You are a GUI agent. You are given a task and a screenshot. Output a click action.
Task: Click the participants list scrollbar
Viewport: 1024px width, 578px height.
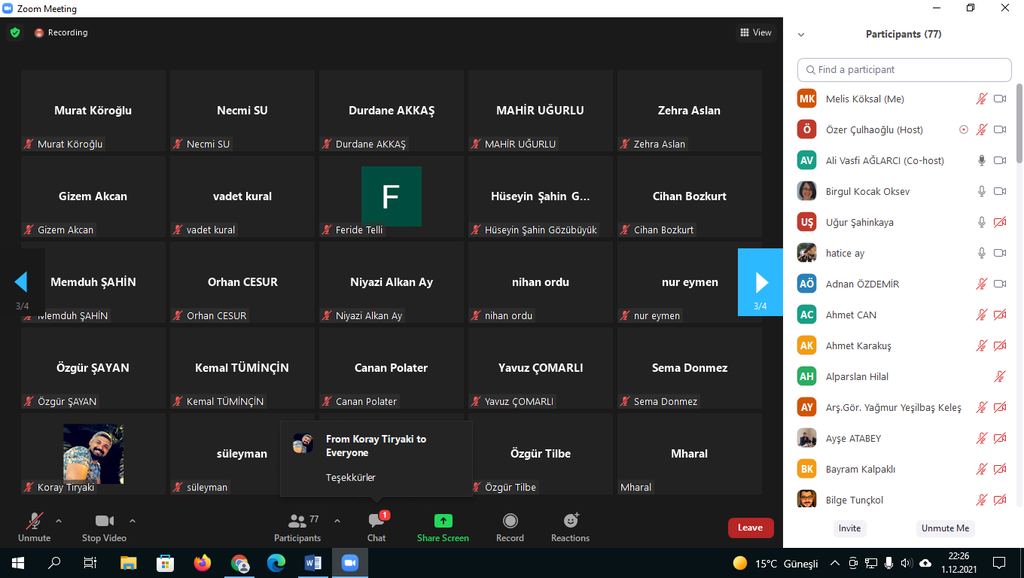tap(1019, 124)
